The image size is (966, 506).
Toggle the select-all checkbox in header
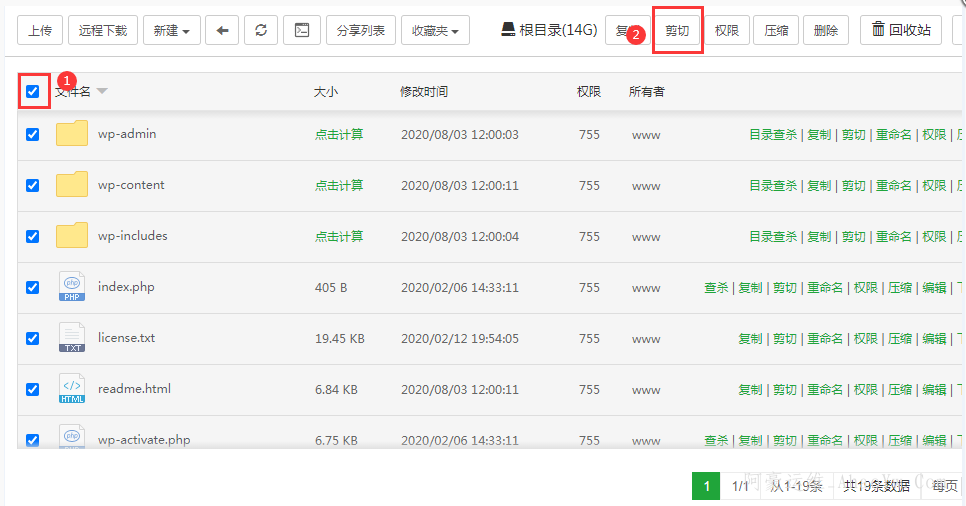(x=33, y=92)
